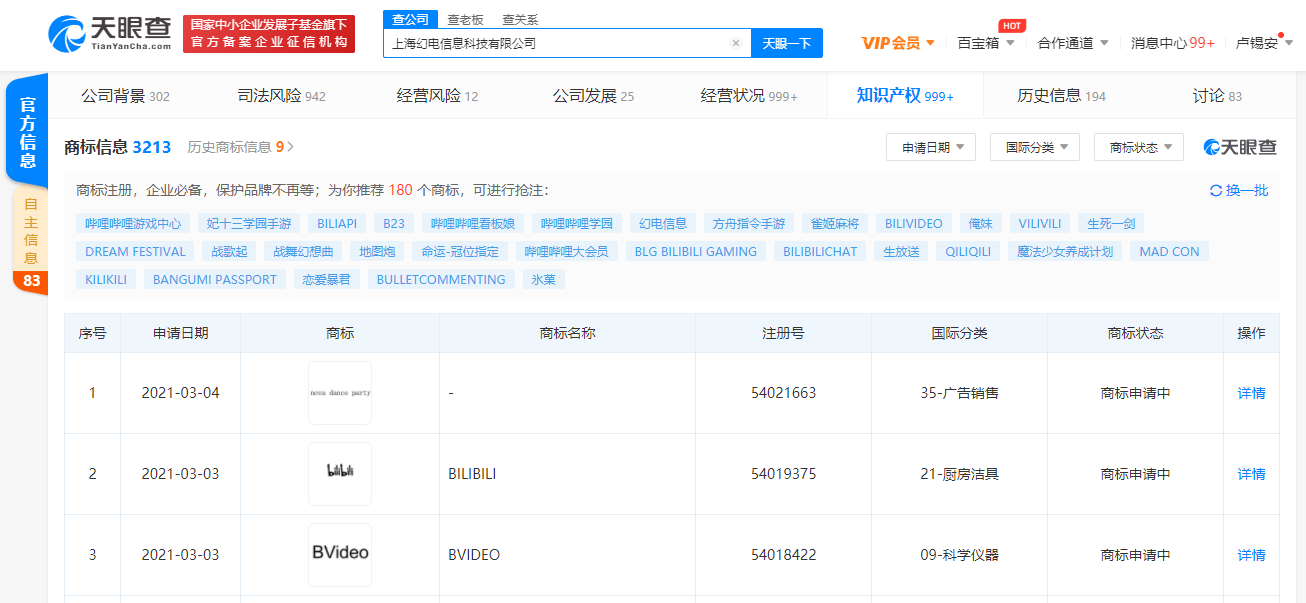The height and width of the screenshot is (603, 1306).
Task: Click the 天眼一下 search button
Action: (788, 42)
